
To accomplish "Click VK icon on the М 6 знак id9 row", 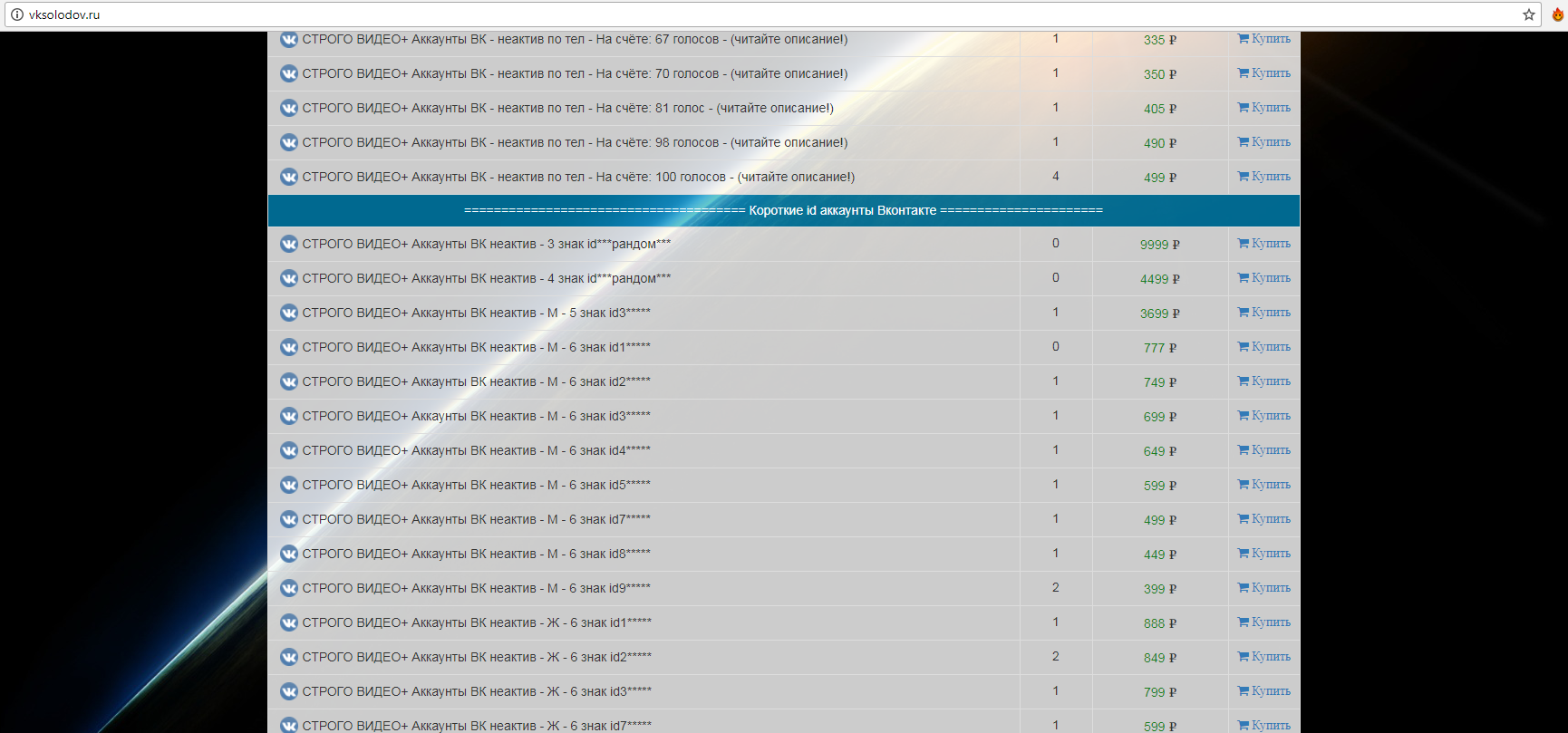I will pos(289,588).
